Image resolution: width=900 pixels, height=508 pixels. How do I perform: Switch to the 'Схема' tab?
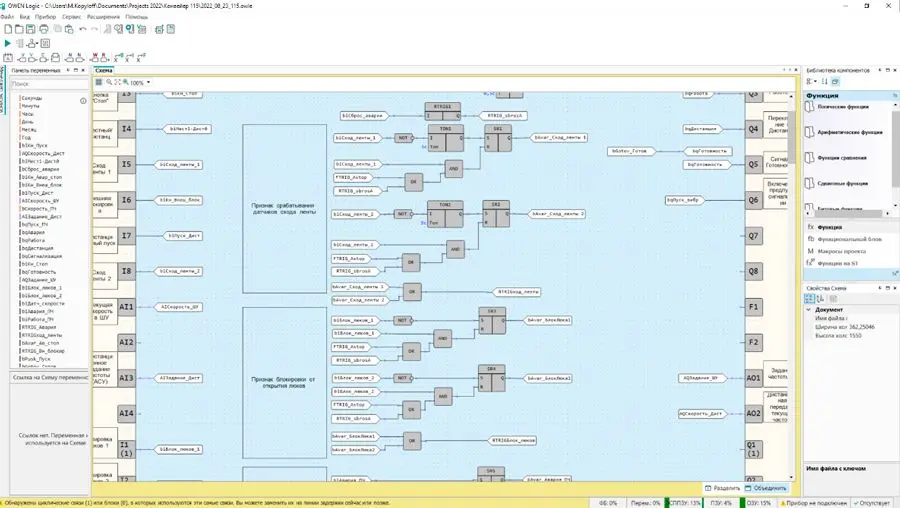[104, 71]
